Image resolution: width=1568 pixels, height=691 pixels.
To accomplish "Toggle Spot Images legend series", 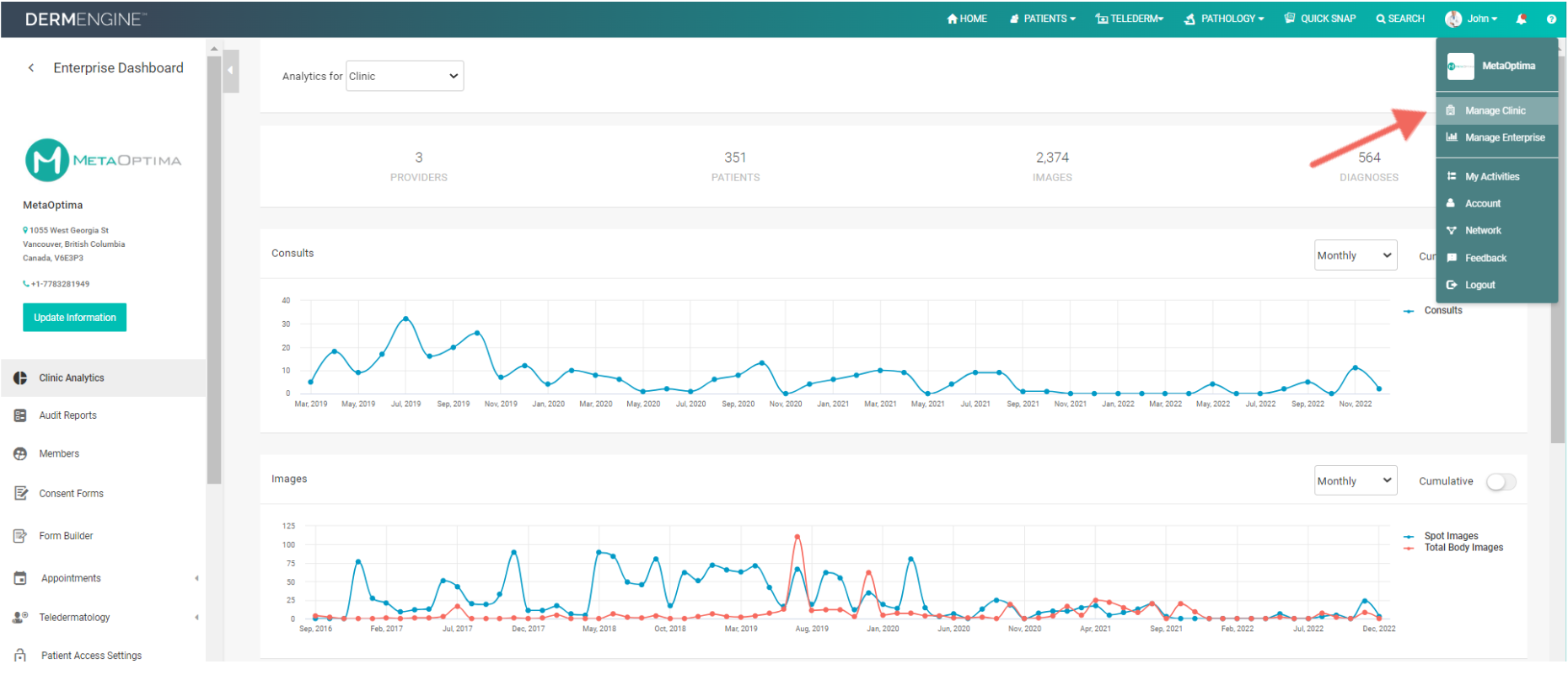I will click(x=1450, y=536).
